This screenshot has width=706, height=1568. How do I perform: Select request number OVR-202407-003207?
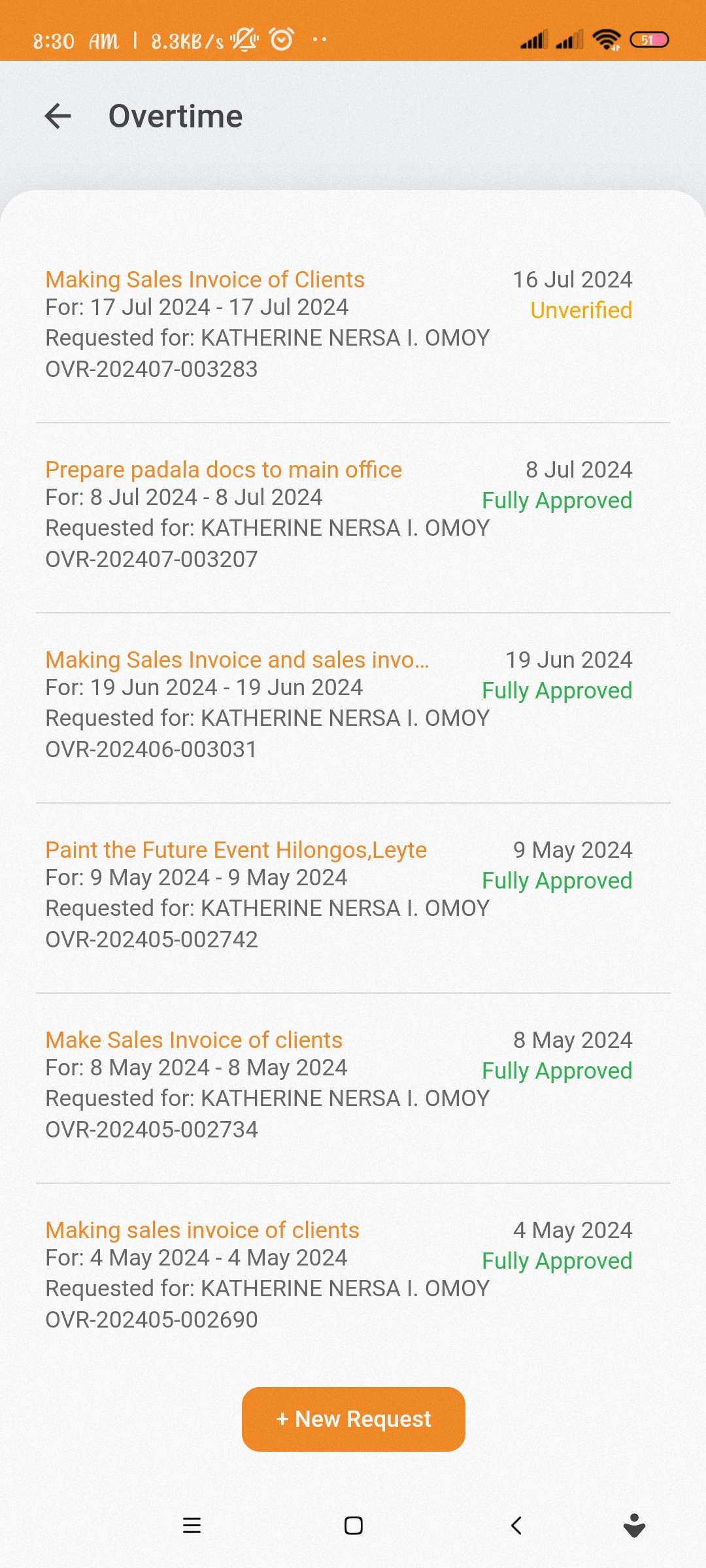[x=152, y=559]
